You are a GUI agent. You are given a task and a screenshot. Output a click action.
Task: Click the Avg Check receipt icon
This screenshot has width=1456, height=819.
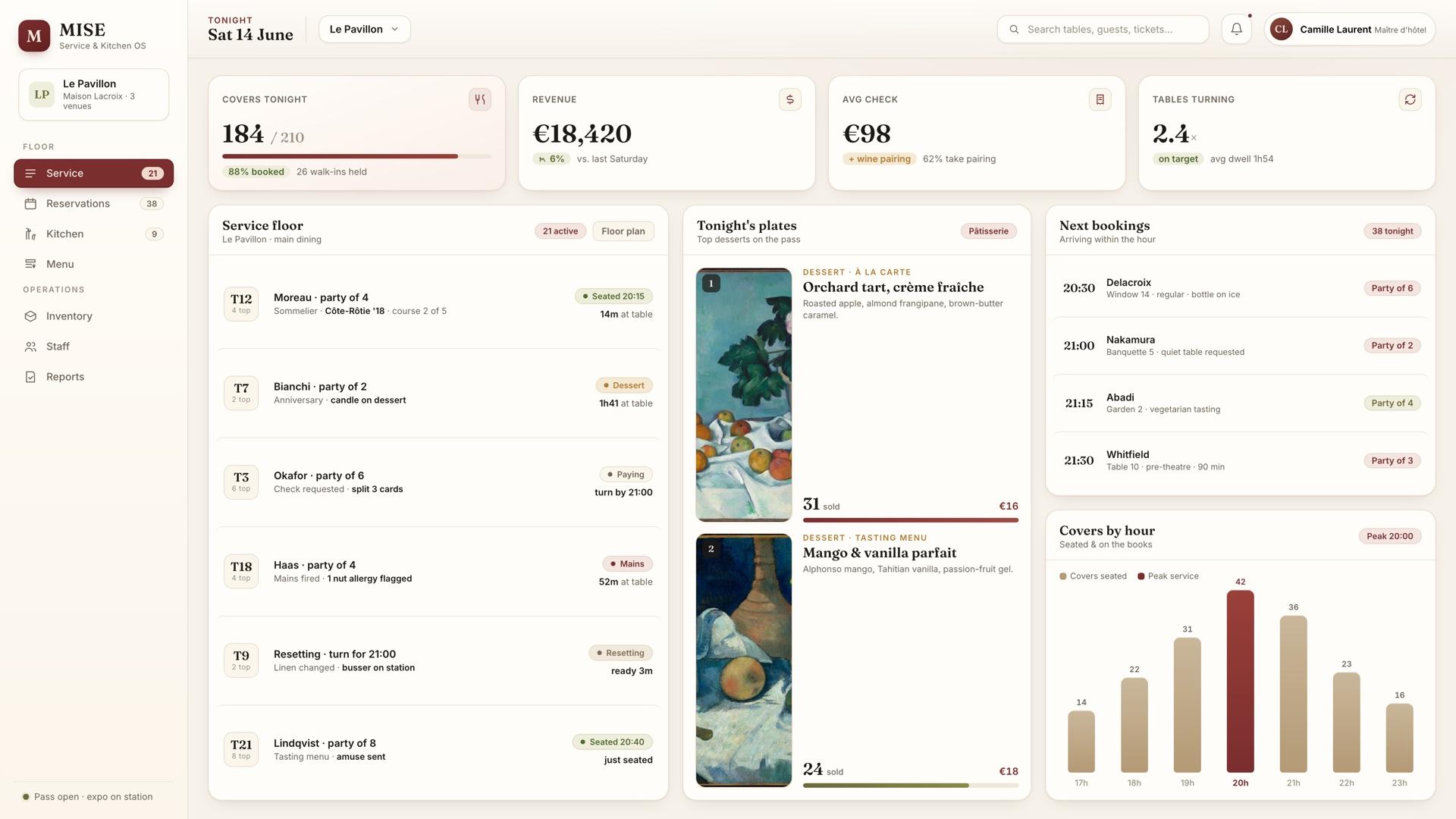pos(1100,99)
